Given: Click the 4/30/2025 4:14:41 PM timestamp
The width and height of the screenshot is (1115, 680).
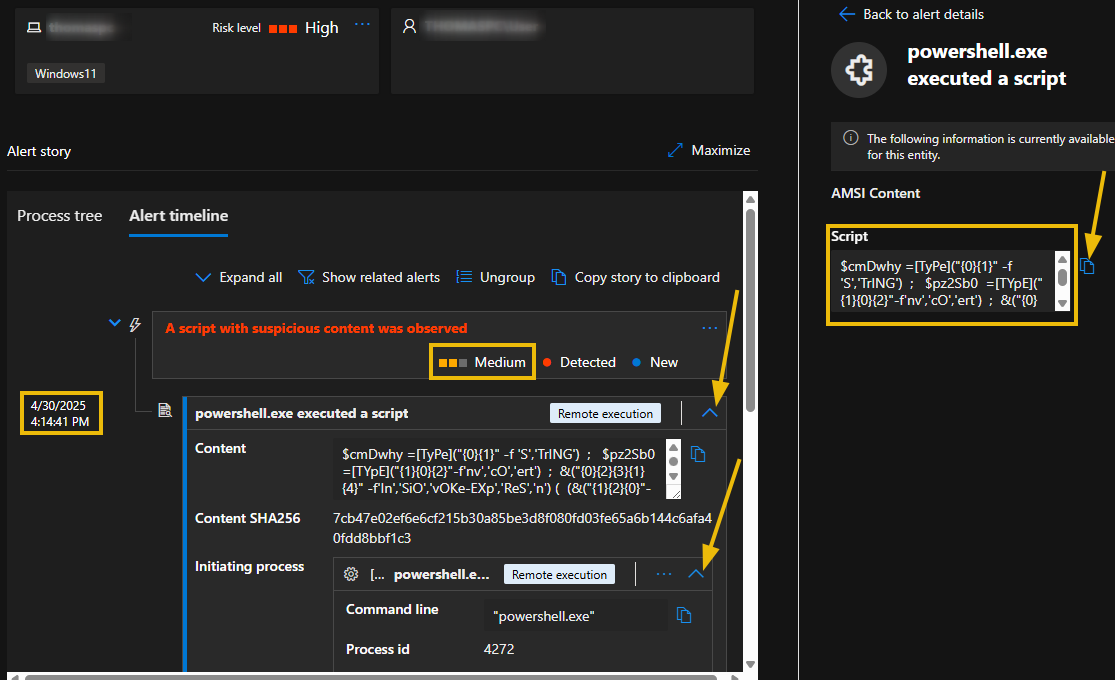Looking at the screenshot, I should tap(60, 413).
